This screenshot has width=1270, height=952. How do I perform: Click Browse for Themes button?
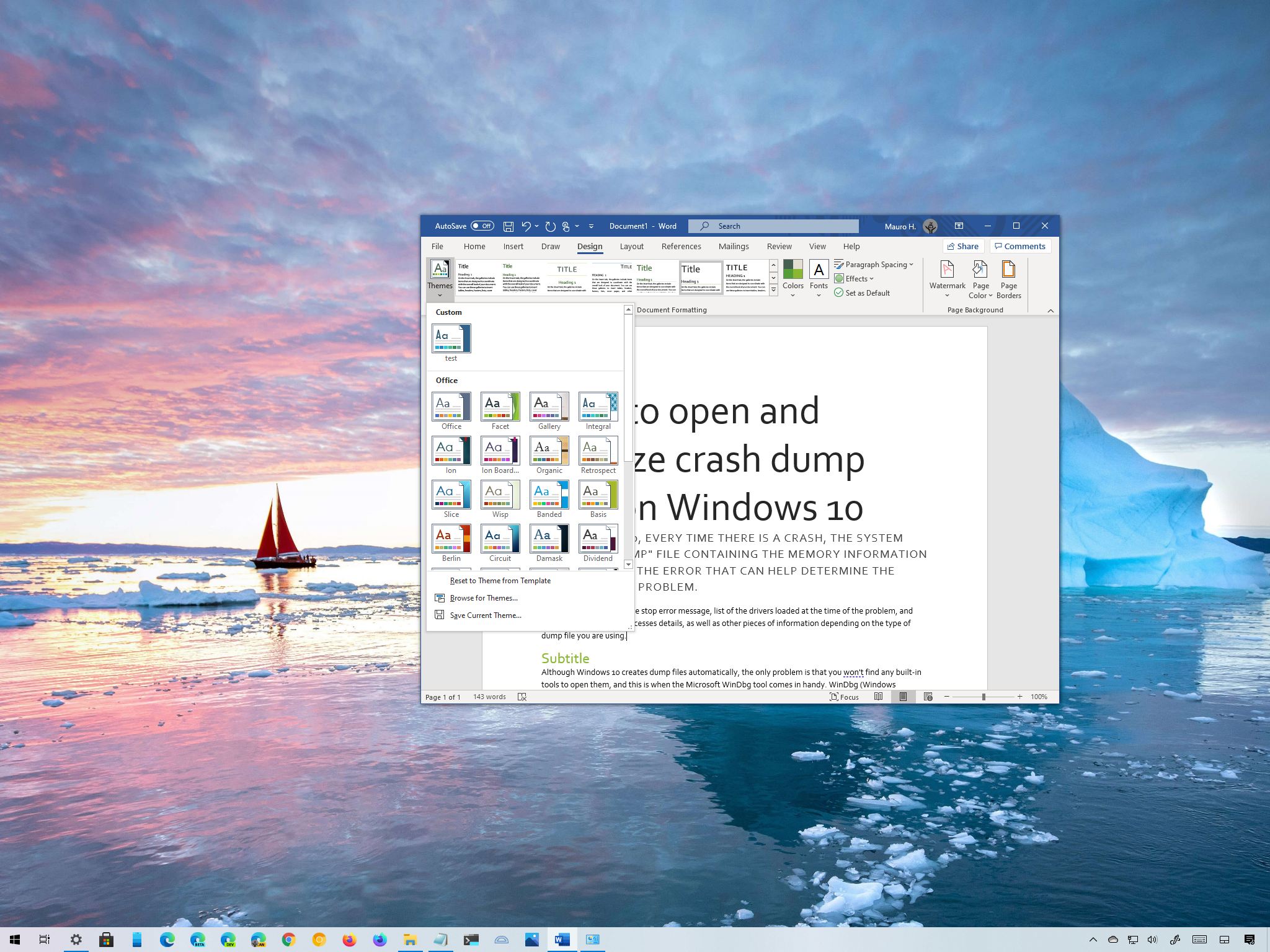484,598
